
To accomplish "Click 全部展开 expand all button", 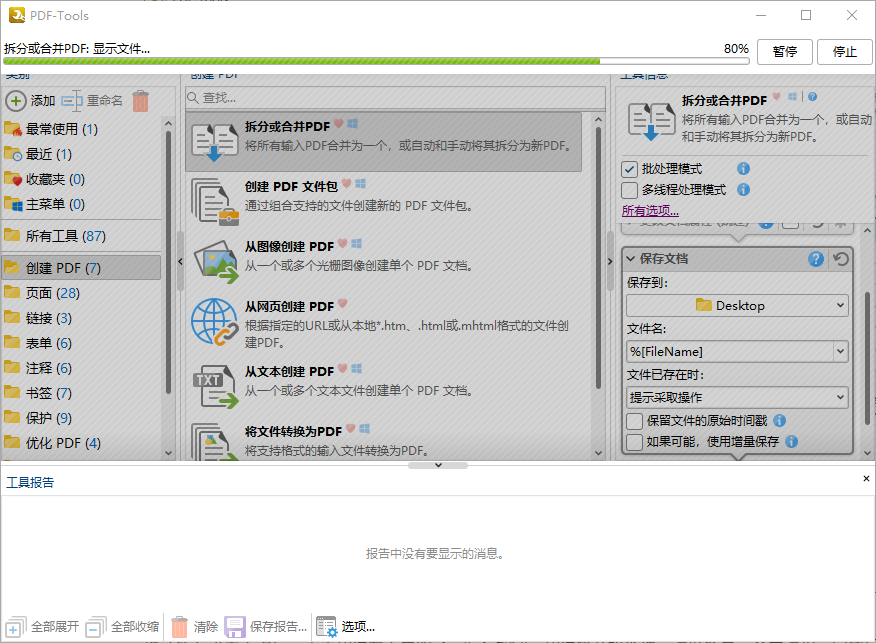I will 42,627.
